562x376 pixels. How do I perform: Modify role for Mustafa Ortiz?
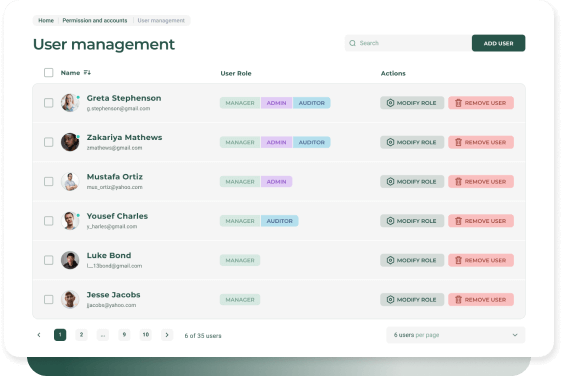412,181
